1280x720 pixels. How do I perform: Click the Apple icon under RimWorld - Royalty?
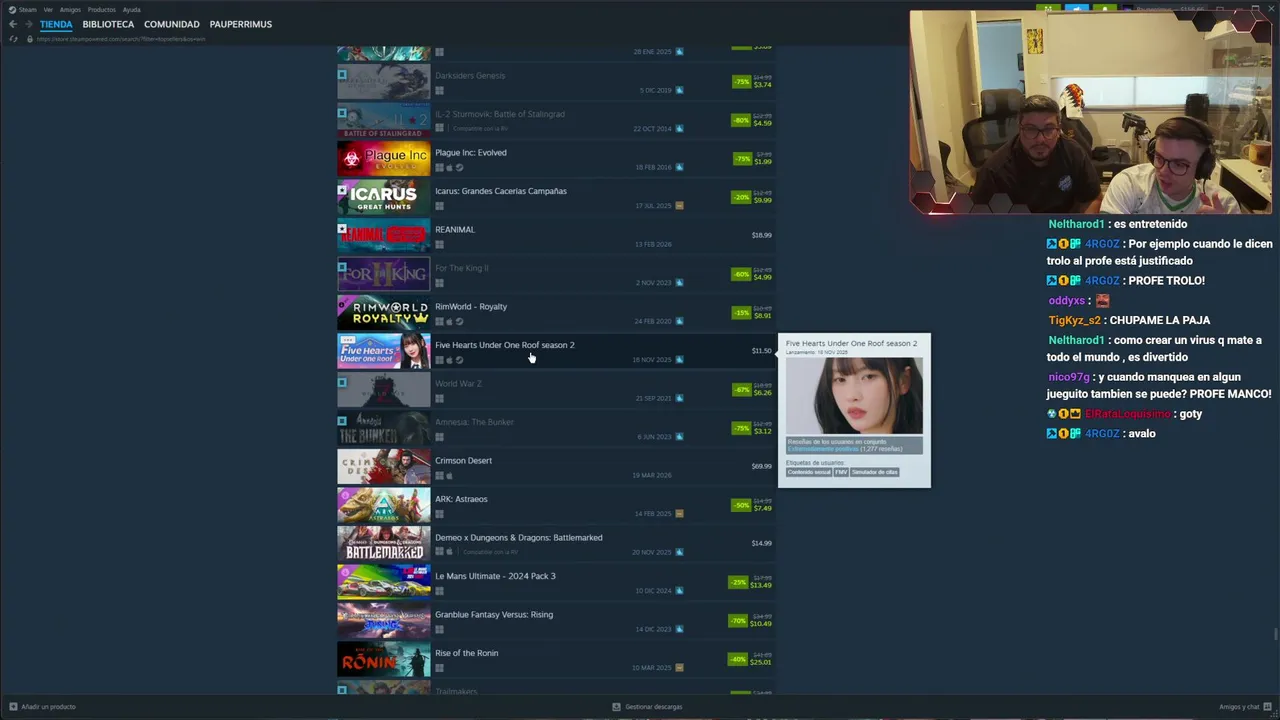449,321
